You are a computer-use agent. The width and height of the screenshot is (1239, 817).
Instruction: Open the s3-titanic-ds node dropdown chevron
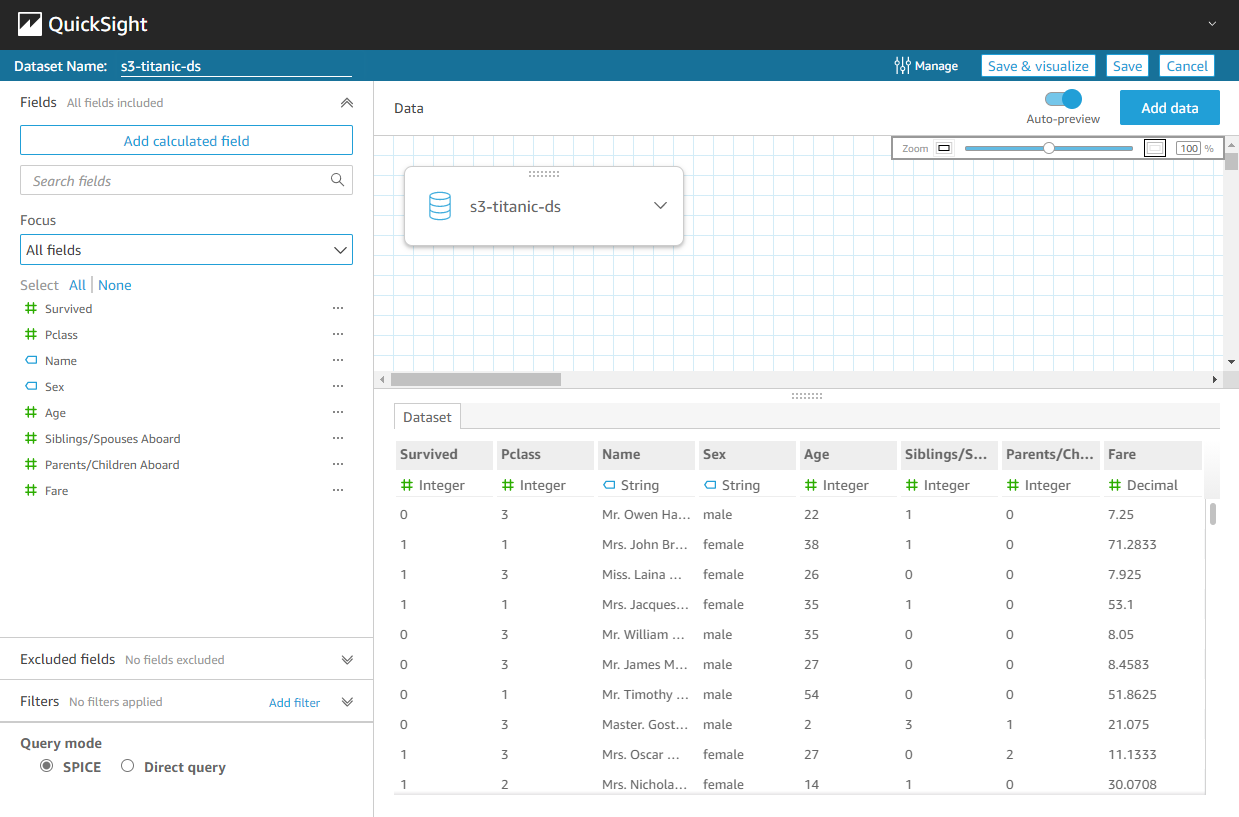click(660, 205)
